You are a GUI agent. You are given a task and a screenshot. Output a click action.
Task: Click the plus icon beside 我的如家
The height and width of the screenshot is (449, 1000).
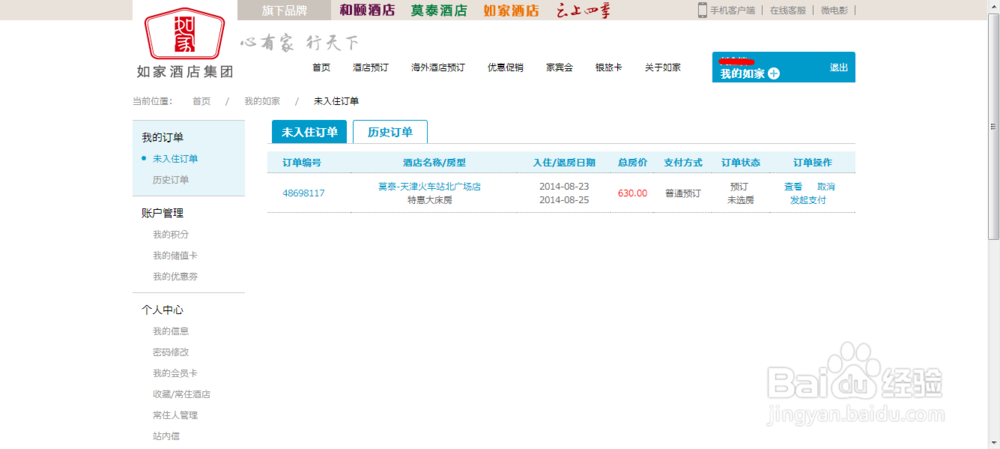(774, 73)
